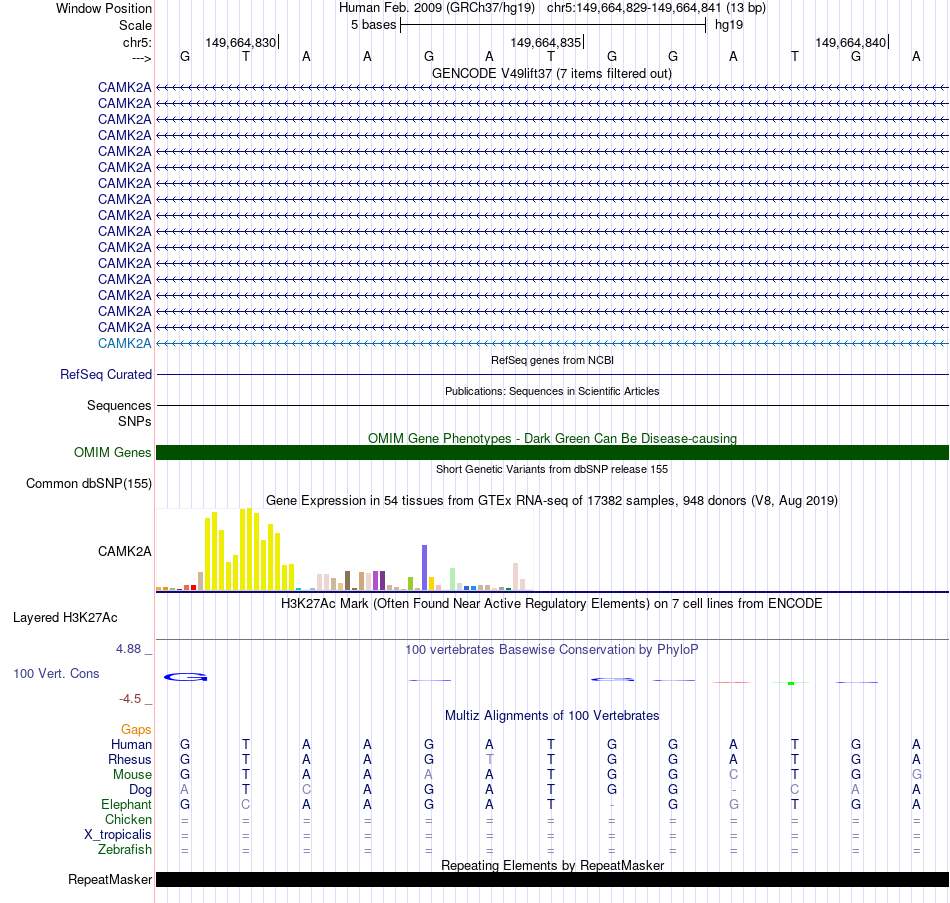Viewport: 950px width, 903px height.
Task: Click the gap dash in the Dog row
Action: point(734,790)
